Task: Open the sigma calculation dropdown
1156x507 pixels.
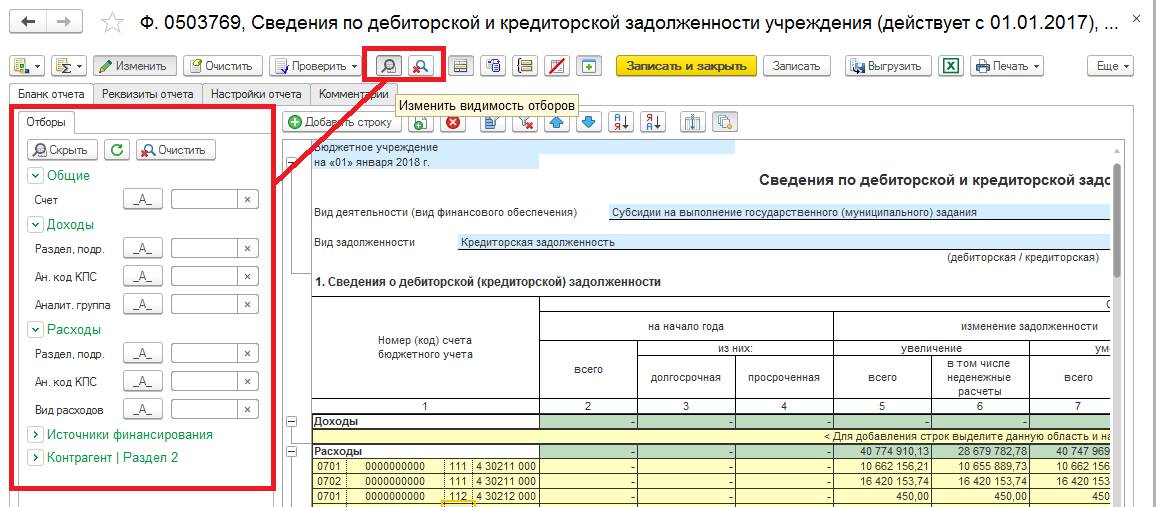Action: [x=69, y=66]
